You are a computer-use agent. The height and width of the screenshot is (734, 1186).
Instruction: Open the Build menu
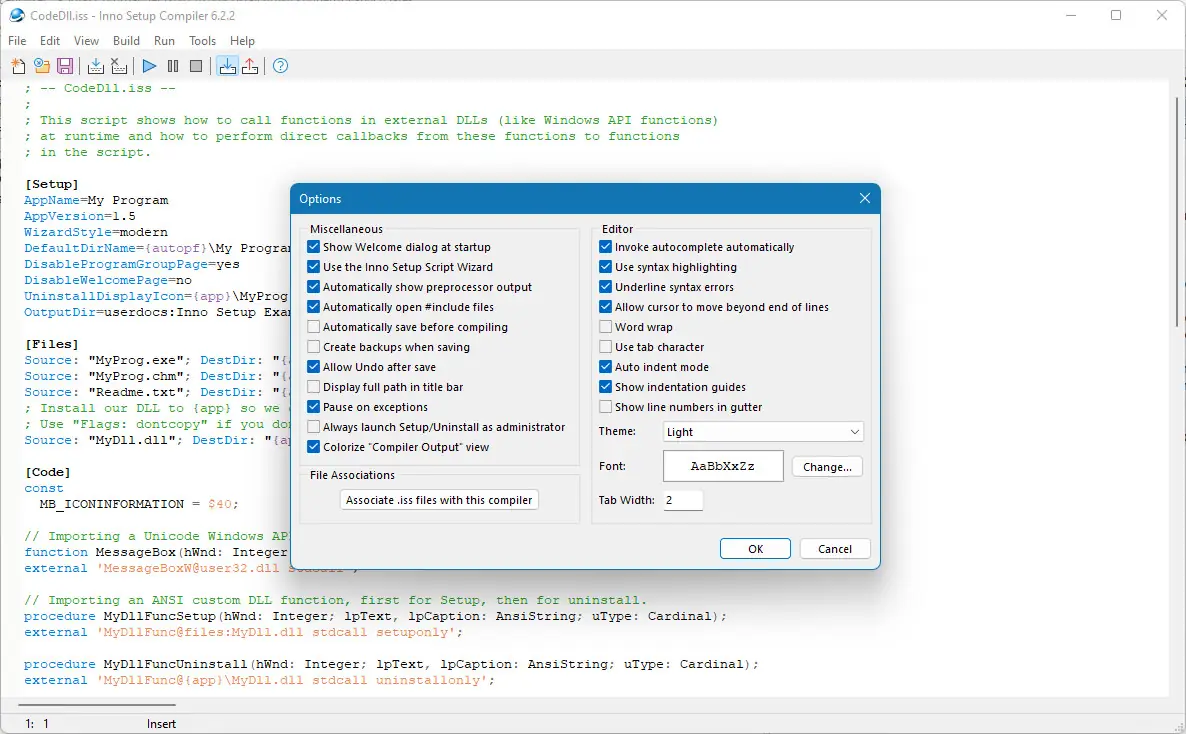click(126, 41)
